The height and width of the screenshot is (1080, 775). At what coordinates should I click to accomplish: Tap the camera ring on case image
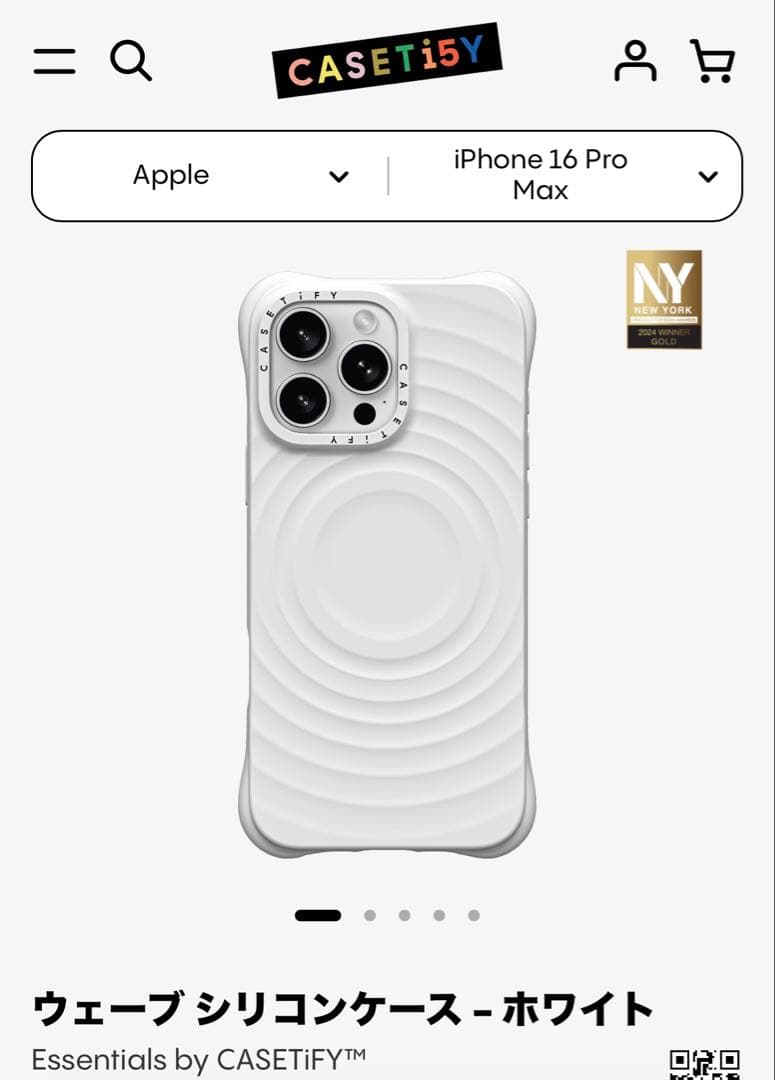(x=333, y=368)
